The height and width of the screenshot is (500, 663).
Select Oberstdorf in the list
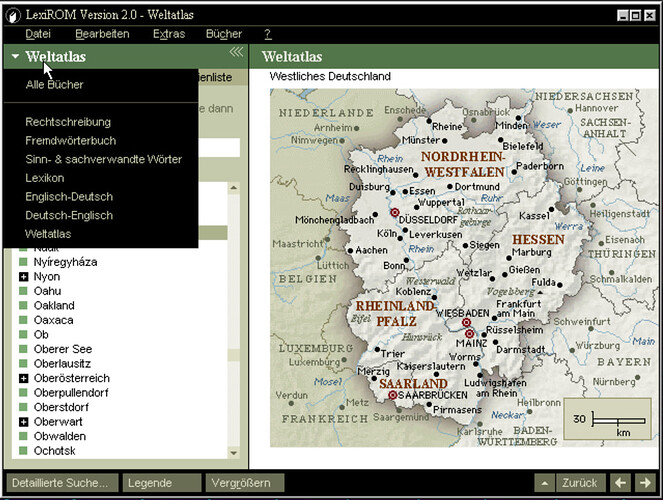[x=61, y=407]
